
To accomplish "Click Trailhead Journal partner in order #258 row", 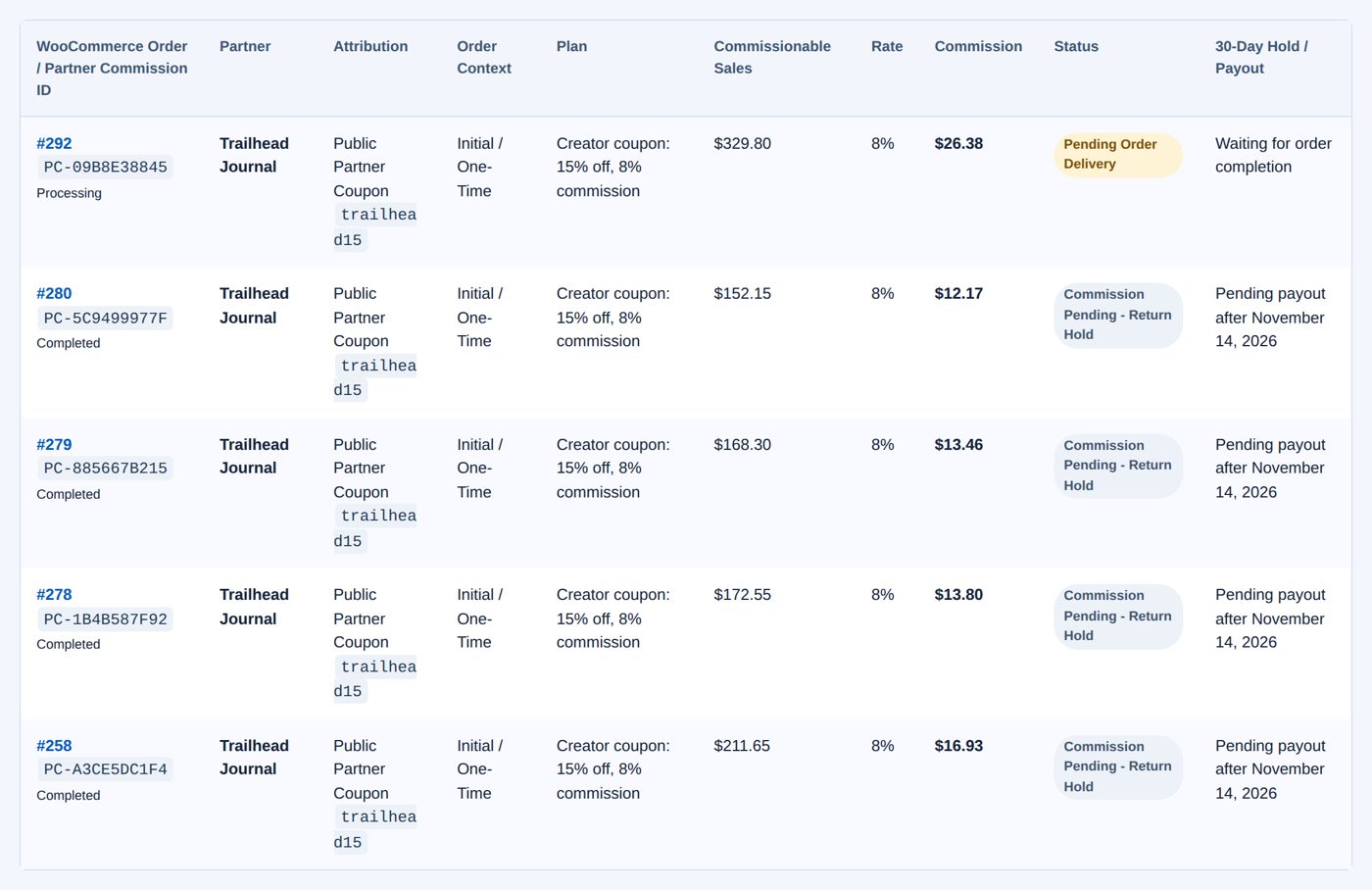I will point(254,757).
